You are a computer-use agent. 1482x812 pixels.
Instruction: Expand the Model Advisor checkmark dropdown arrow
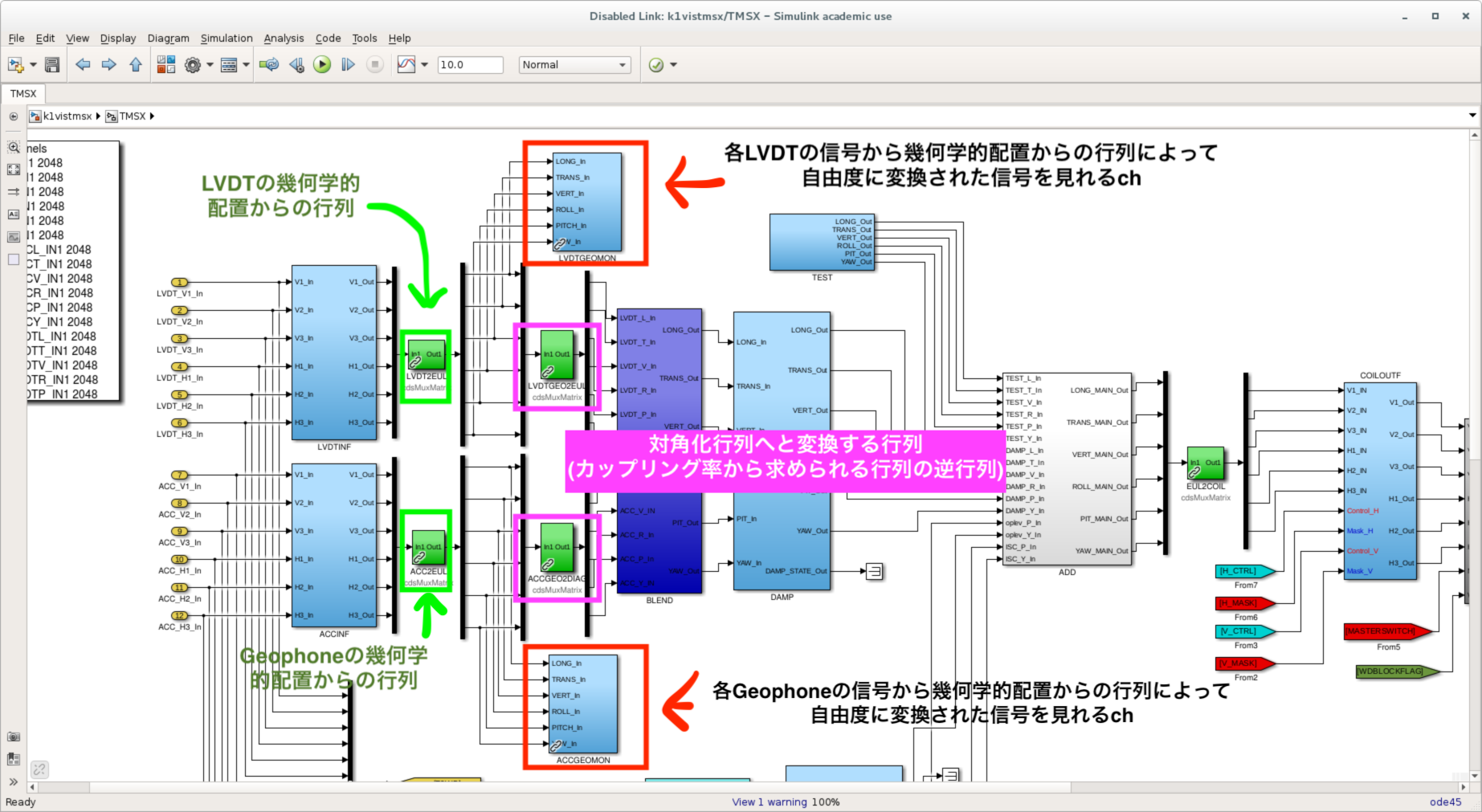[x=674, y=65]
